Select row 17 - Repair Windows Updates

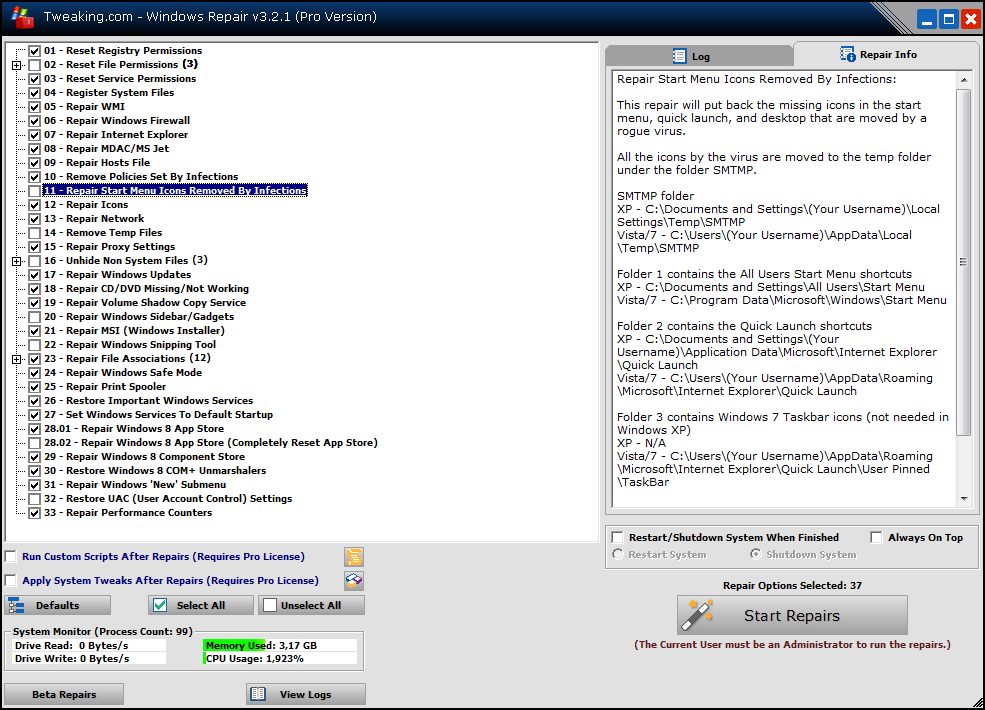click(x=117, y=275)
